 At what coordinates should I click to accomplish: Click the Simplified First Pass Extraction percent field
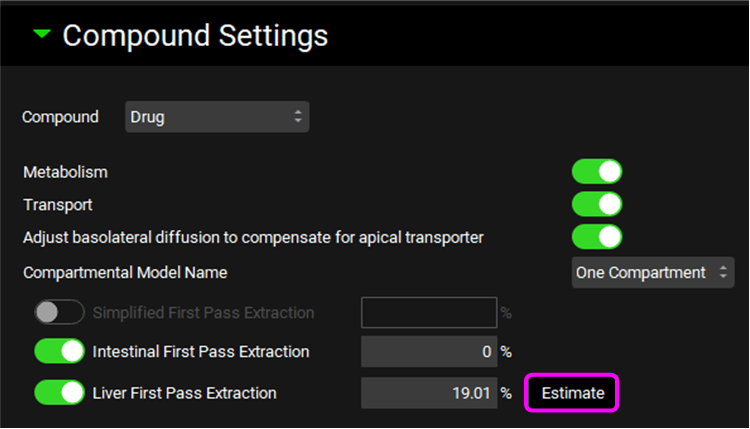[x=428, y=313]
